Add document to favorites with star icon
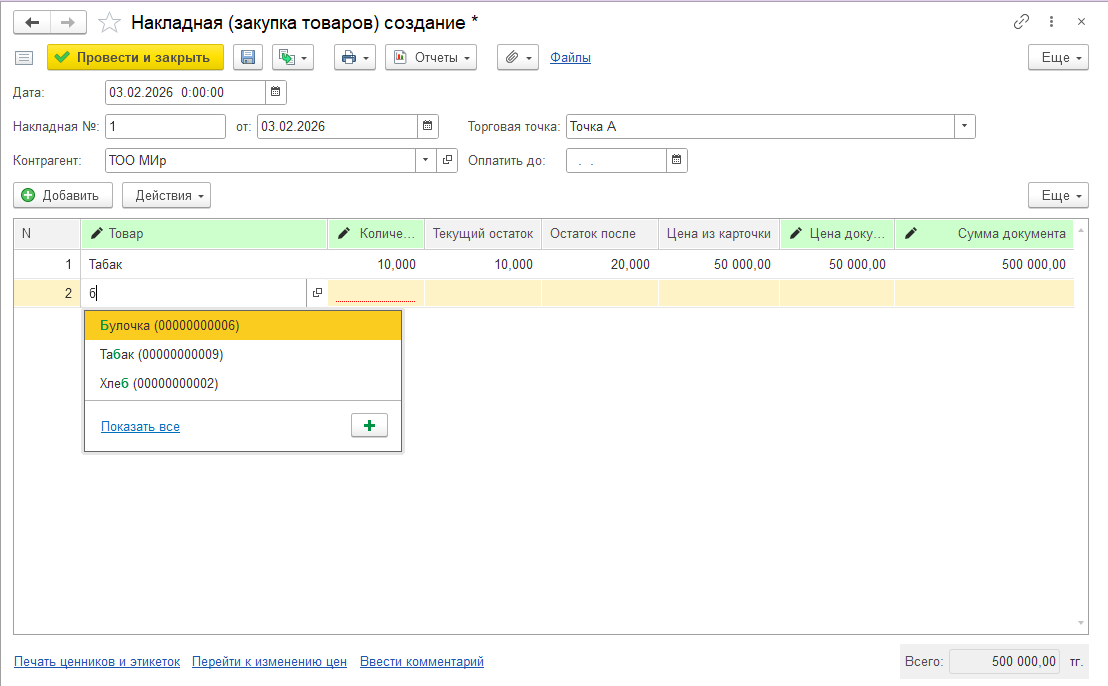The width and height of the screenshot is (1108, 686). pos(110,22)
